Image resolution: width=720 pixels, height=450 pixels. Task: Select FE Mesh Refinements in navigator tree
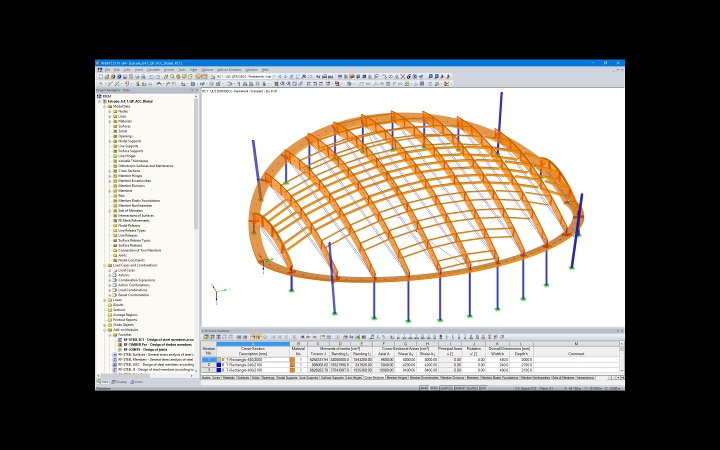point(134,221)
